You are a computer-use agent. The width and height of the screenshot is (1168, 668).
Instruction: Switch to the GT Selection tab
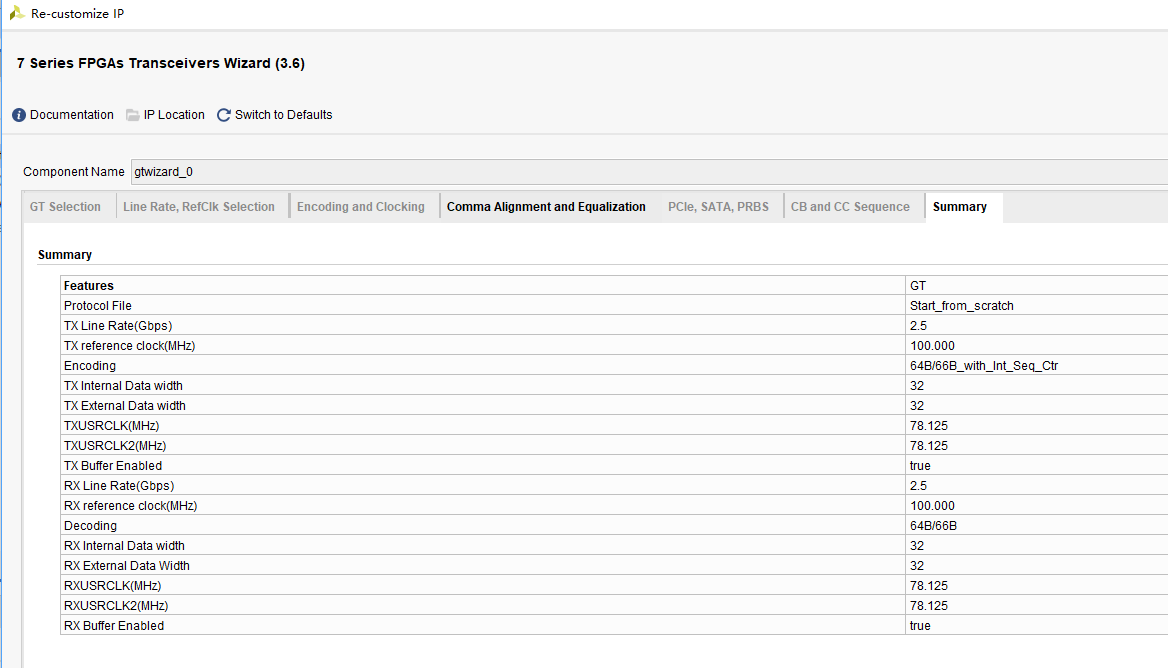pyautogui.click(x=66, y=207)
